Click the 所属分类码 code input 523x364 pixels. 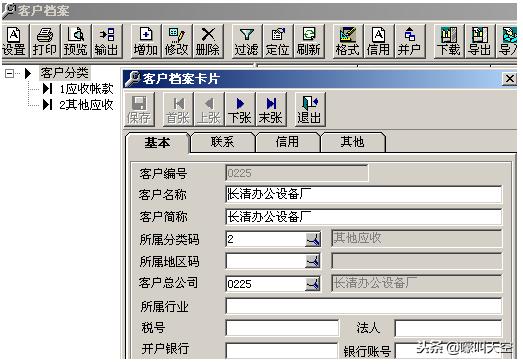tap(266, 240)
